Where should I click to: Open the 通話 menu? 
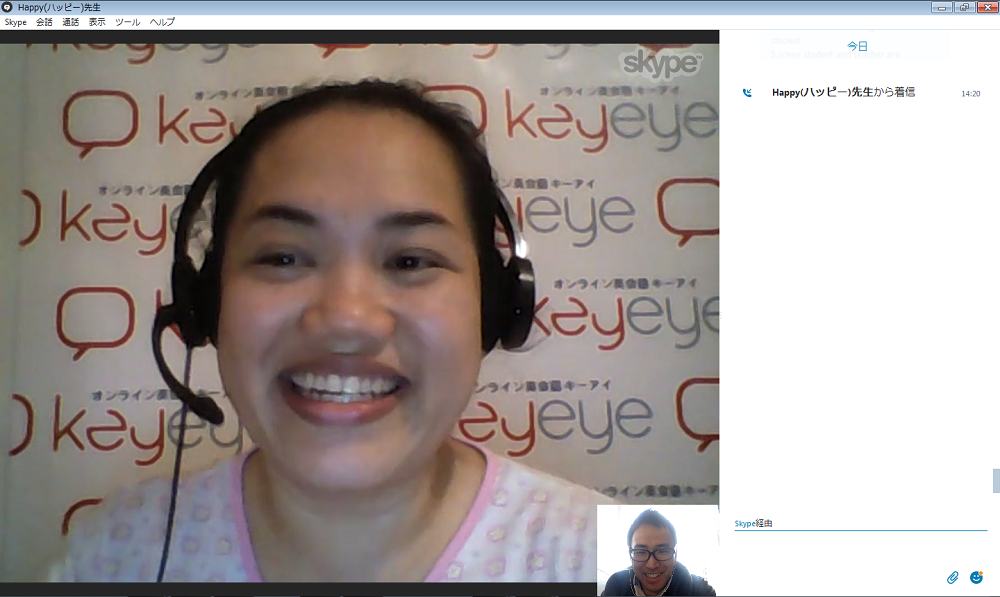click(70, 22)
